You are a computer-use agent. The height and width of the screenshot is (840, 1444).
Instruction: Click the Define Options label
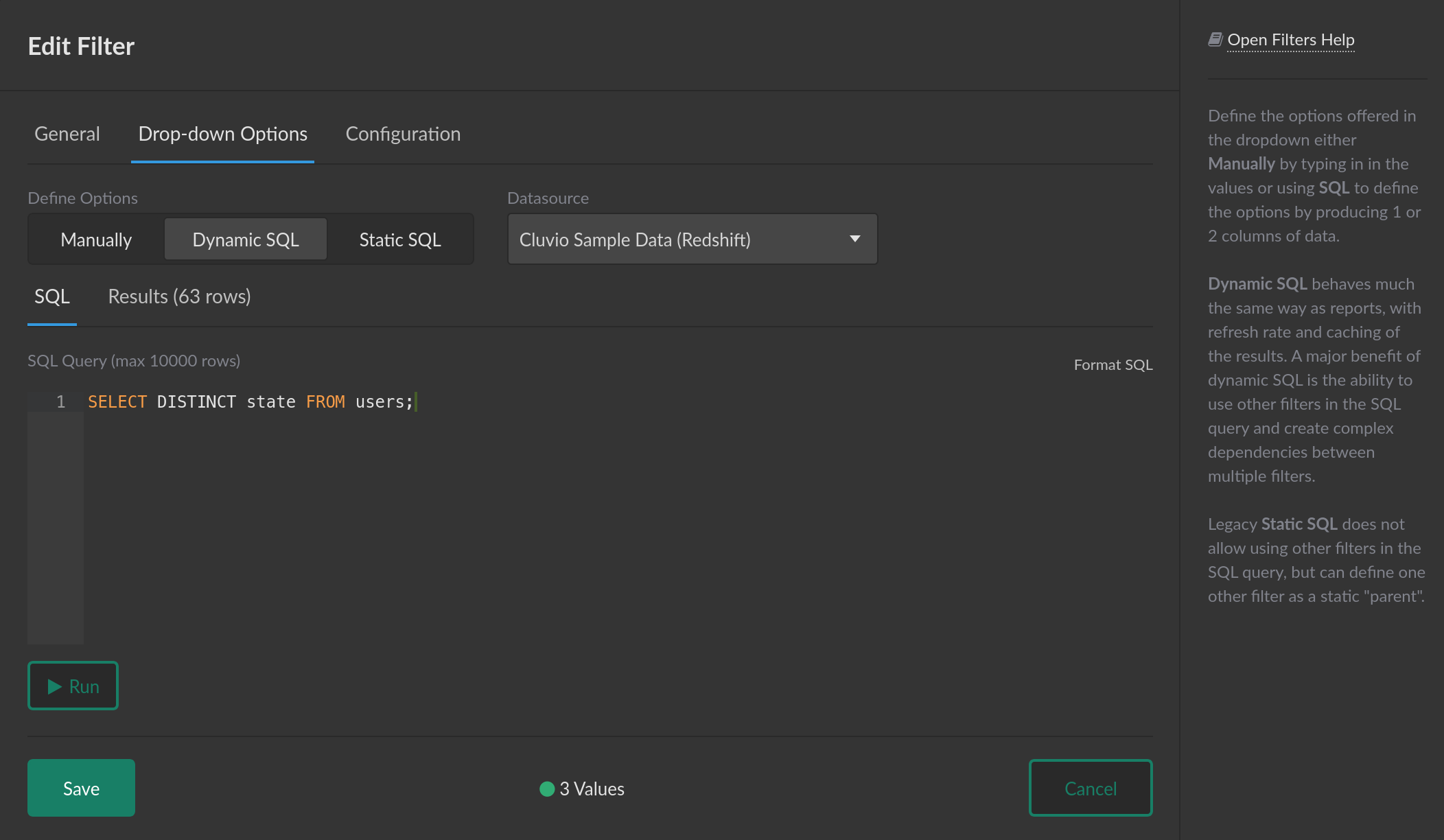82,198
